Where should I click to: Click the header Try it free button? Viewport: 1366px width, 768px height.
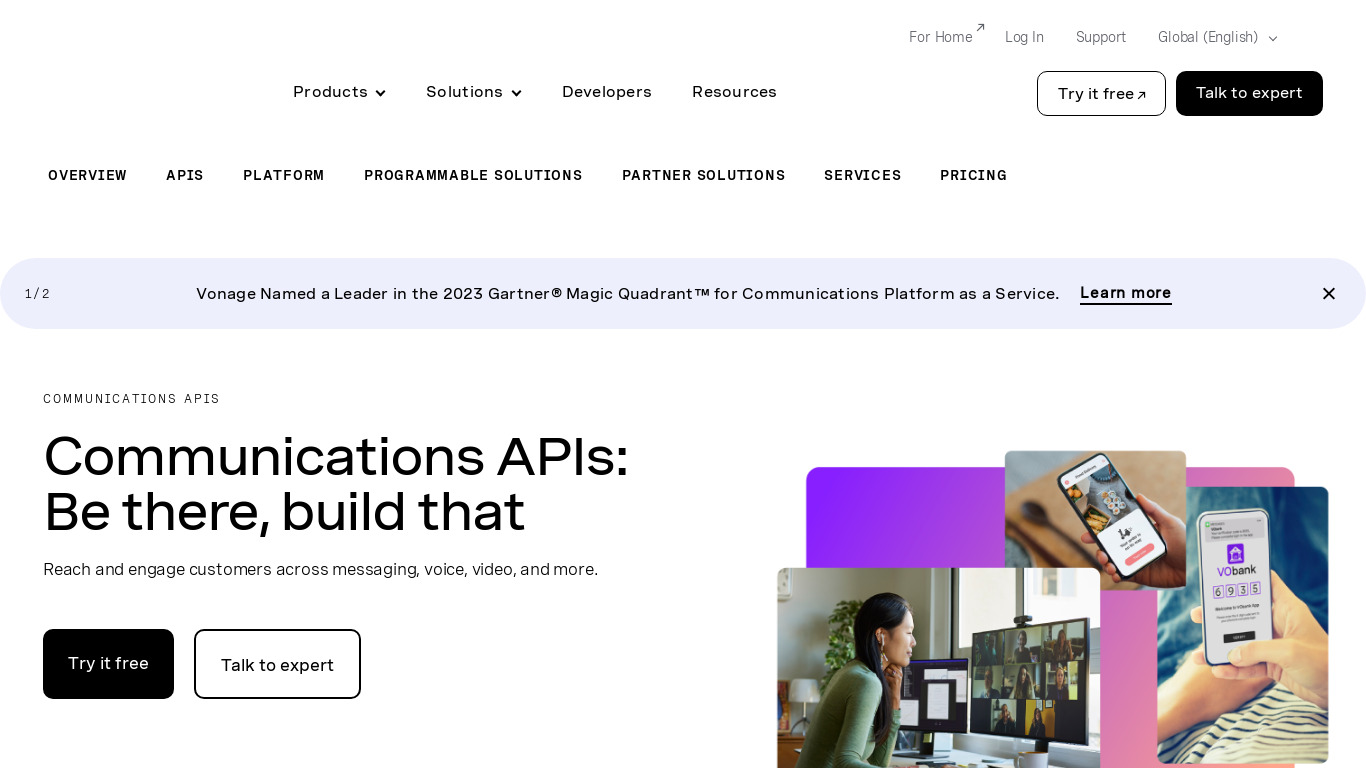[x=1101, y=93]
